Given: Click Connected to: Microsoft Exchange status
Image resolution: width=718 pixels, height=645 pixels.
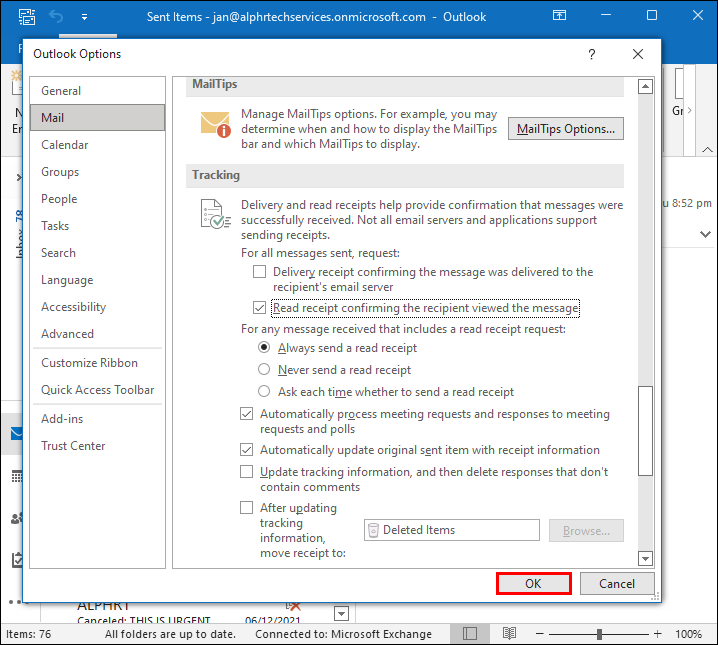Looking at the screenshot, I should [343, 634].
